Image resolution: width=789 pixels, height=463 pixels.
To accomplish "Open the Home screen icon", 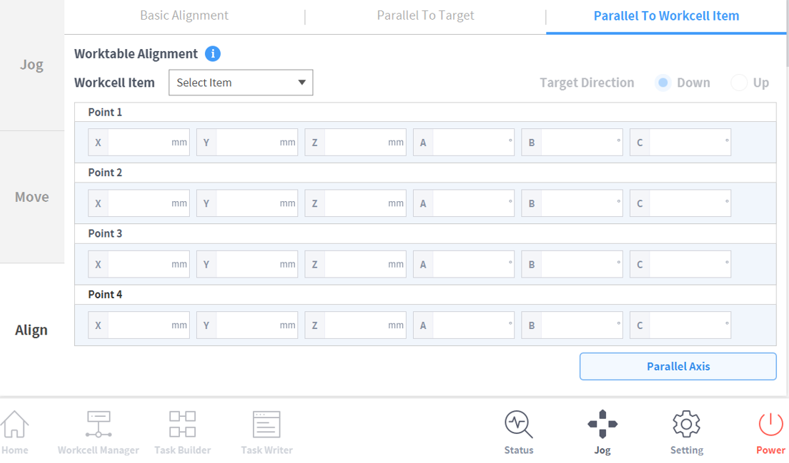I will pos(15,424).
